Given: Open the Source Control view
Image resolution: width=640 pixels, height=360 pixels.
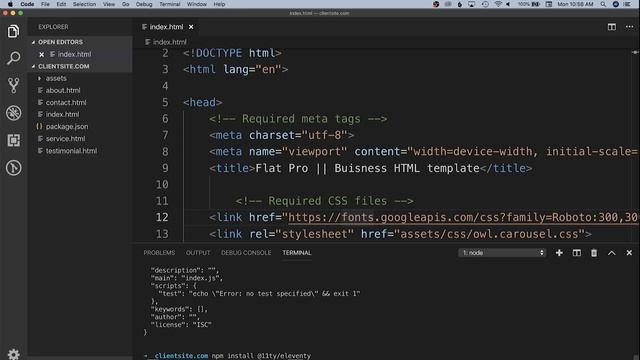Looking at the screenshot, I should [13, 85].
